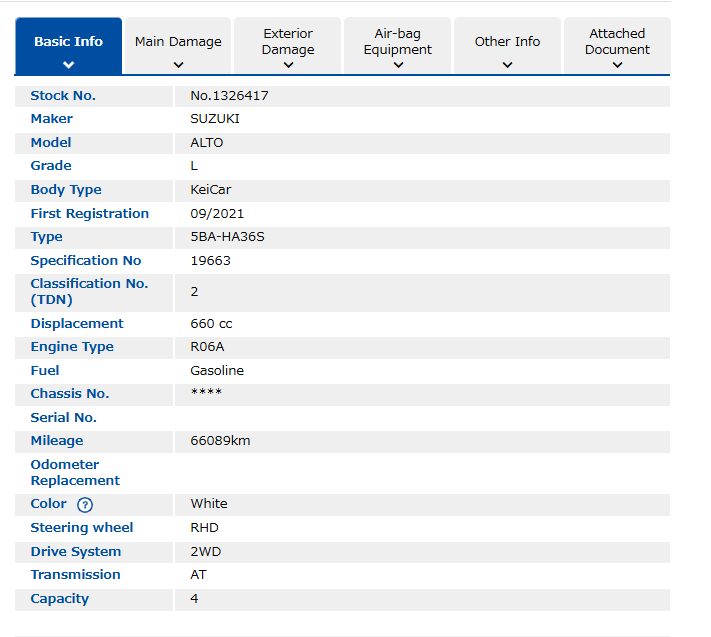Select the Basic Info tab label
The width and height of the screenshot is (711, 637).
(x=68, y=42)
